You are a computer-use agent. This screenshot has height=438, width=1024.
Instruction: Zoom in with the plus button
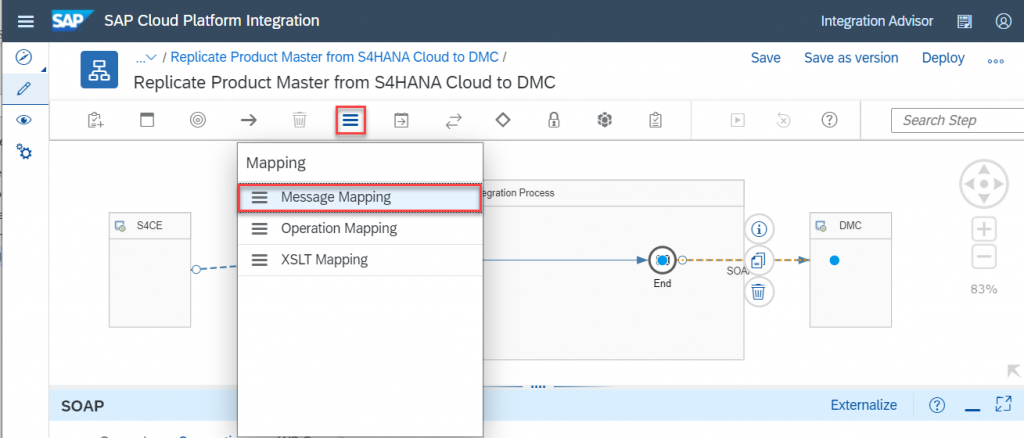click(984, 230)
